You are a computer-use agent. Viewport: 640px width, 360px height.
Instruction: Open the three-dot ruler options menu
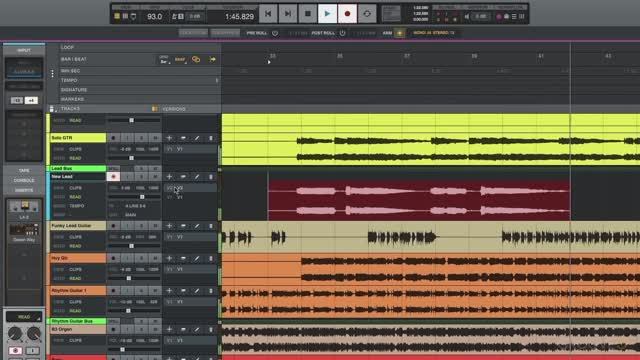(x=52, y=74)
